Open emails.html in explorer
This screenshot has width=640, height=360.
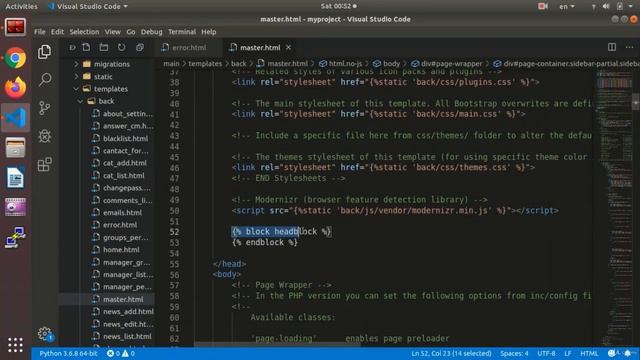(x=122, y=213)
